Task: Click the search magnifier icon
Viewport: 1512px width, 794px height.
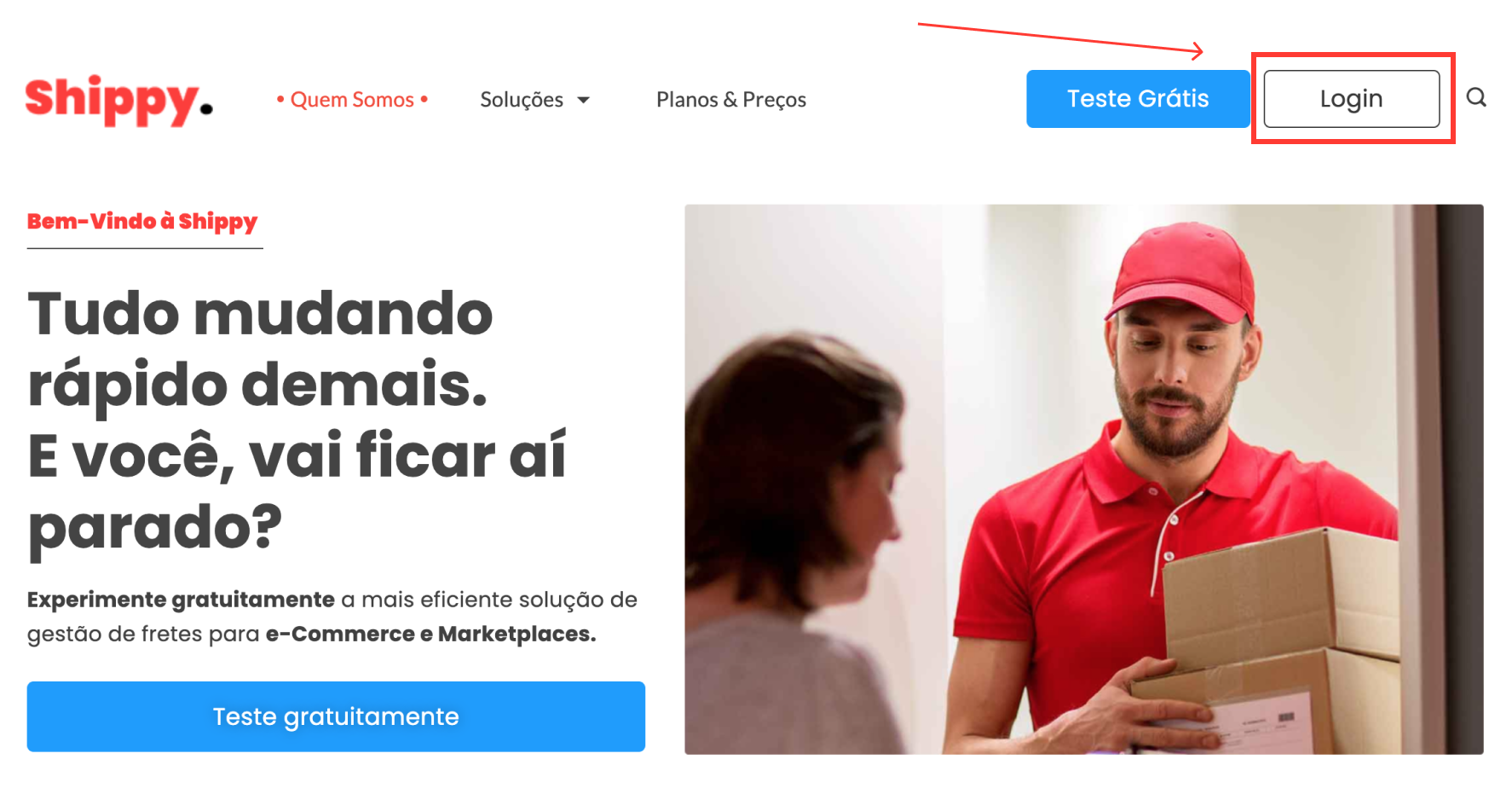Action: [x=1476, y=98]
